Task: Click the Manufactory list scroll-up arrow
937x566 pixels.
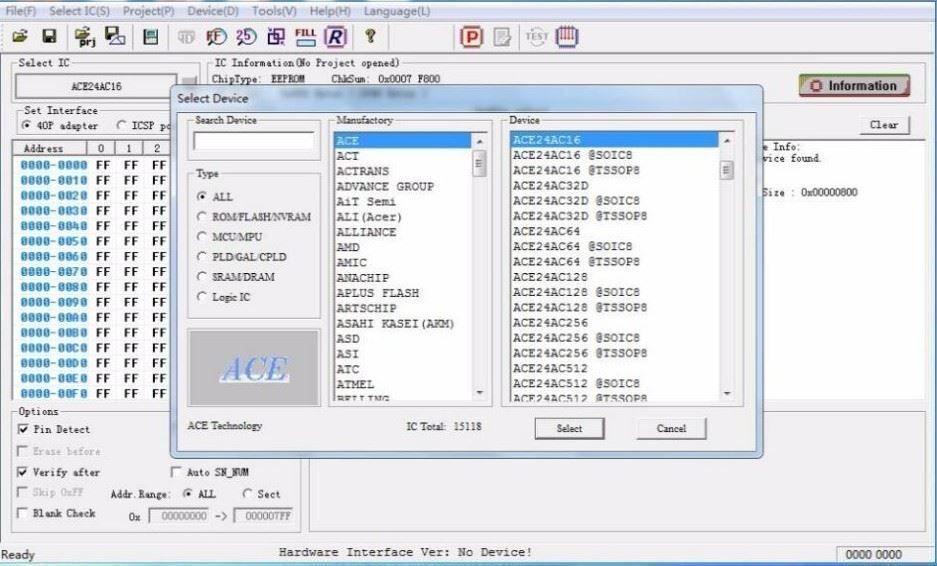Action: pos(479,141)
